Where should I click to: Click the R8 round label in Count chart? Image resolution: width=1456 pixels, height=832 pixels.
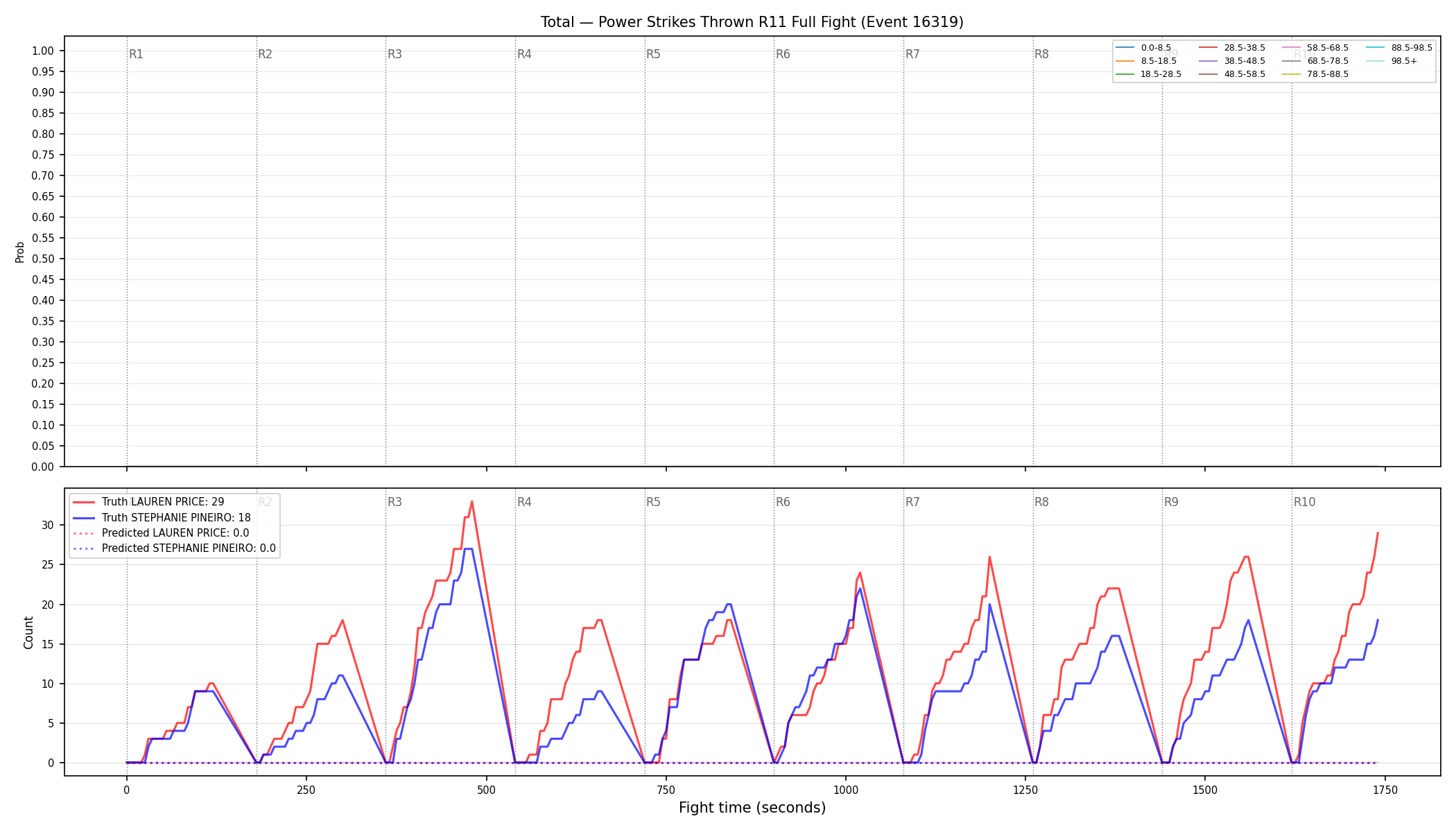tap(1041, 502)
